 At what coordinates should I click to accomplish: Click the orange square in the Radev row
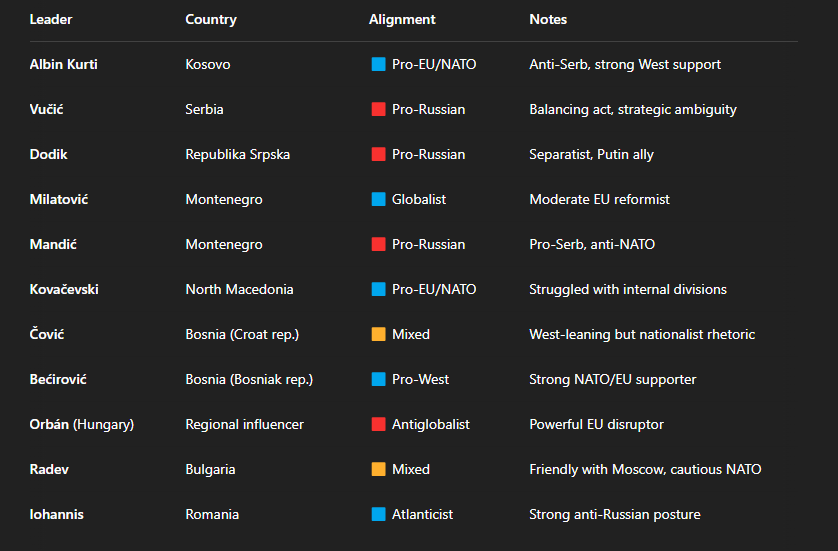tap(378, 469)
